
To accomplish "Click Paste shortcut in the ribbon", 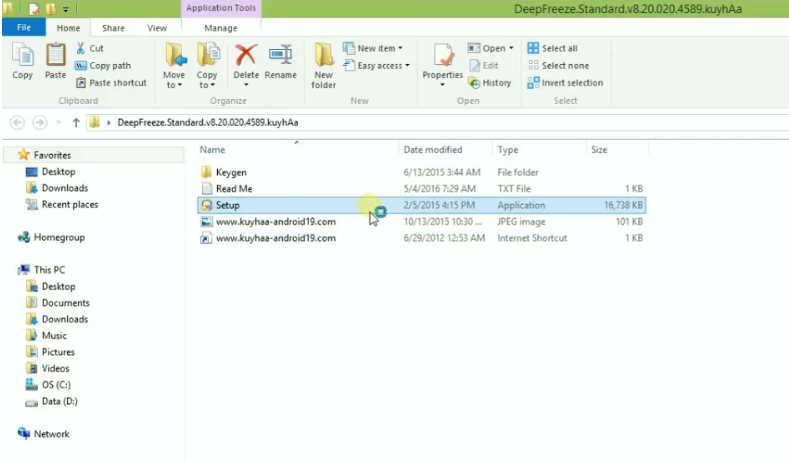I will [111, 83].
